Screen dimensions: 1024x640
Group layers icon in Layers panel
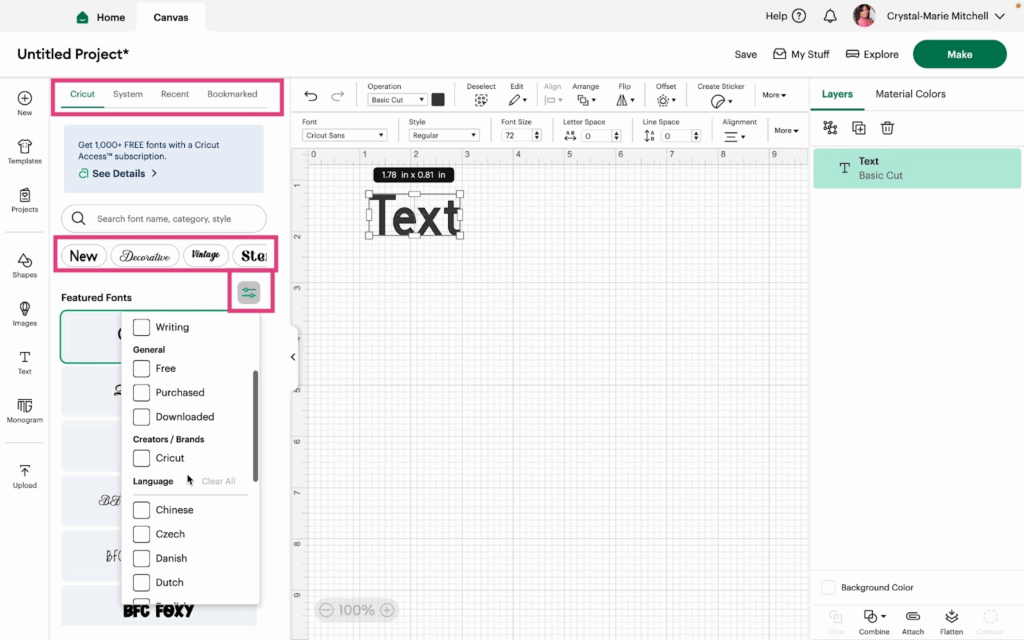(830, 128)
